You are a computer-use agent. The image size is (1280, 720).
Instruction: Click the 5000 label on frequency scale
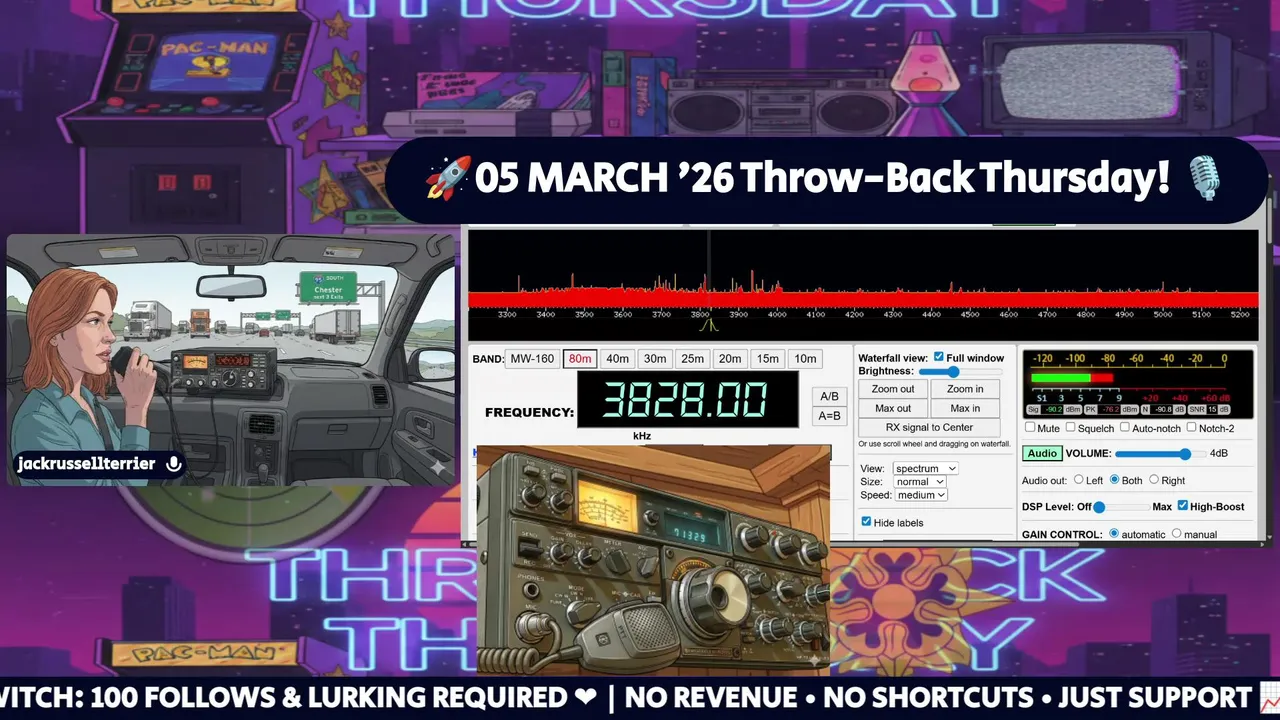[1163, 314]
